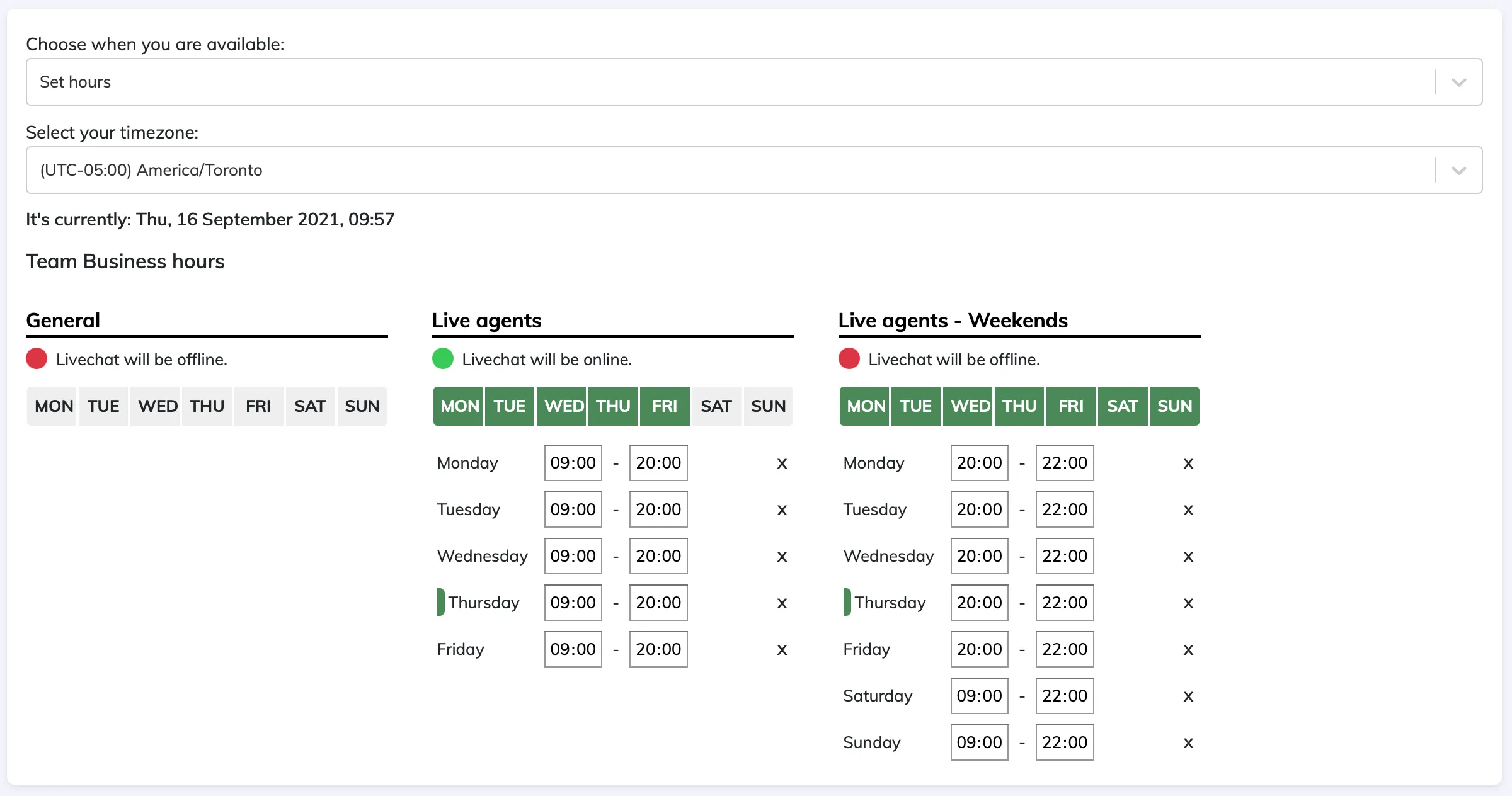The height and width of the screenshot is (796, 1512).
Task: Edit Tuesday start time in Live agents
Action: tap(573, 509)
